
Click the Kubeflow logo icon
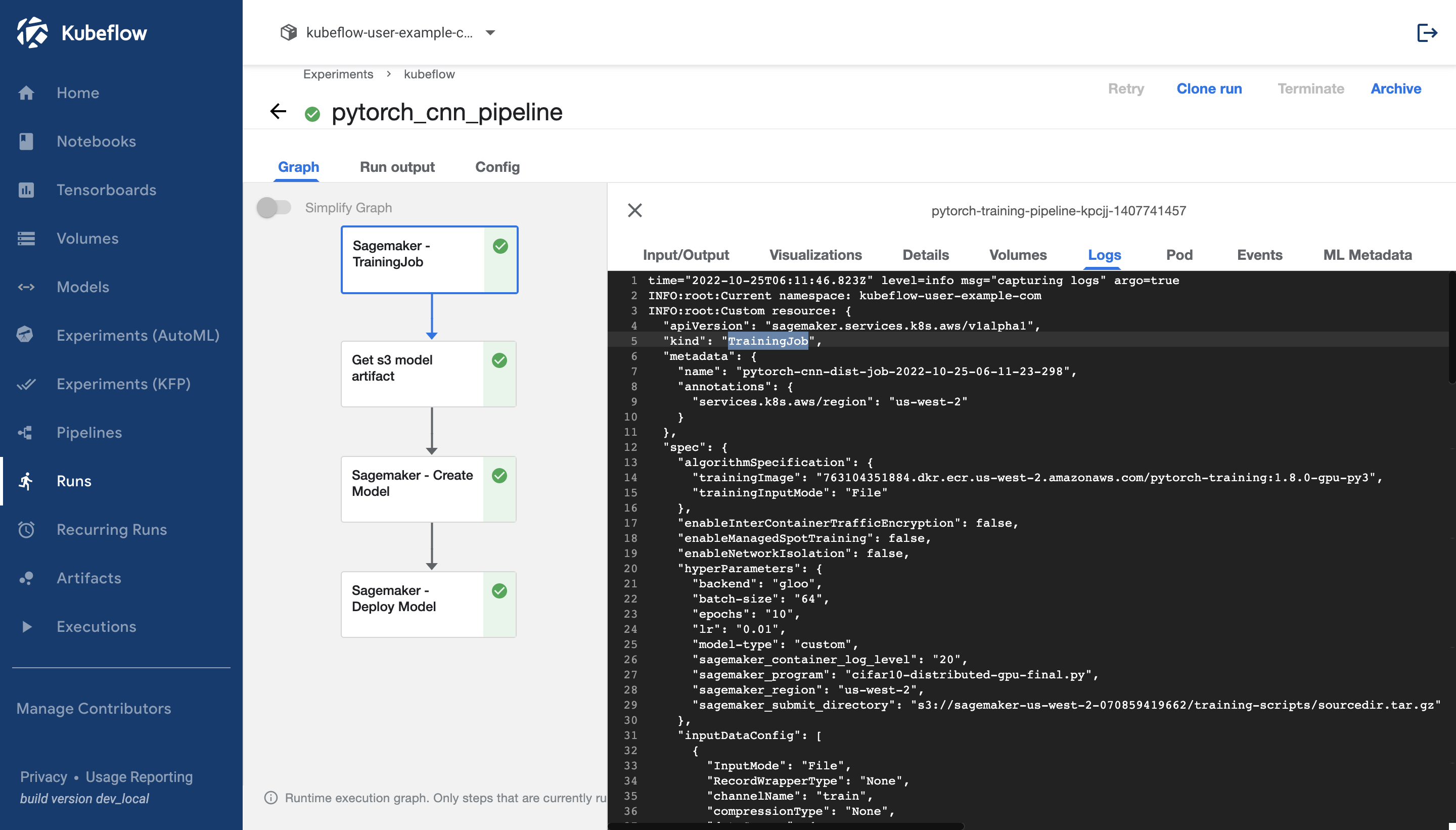(32, 32)
